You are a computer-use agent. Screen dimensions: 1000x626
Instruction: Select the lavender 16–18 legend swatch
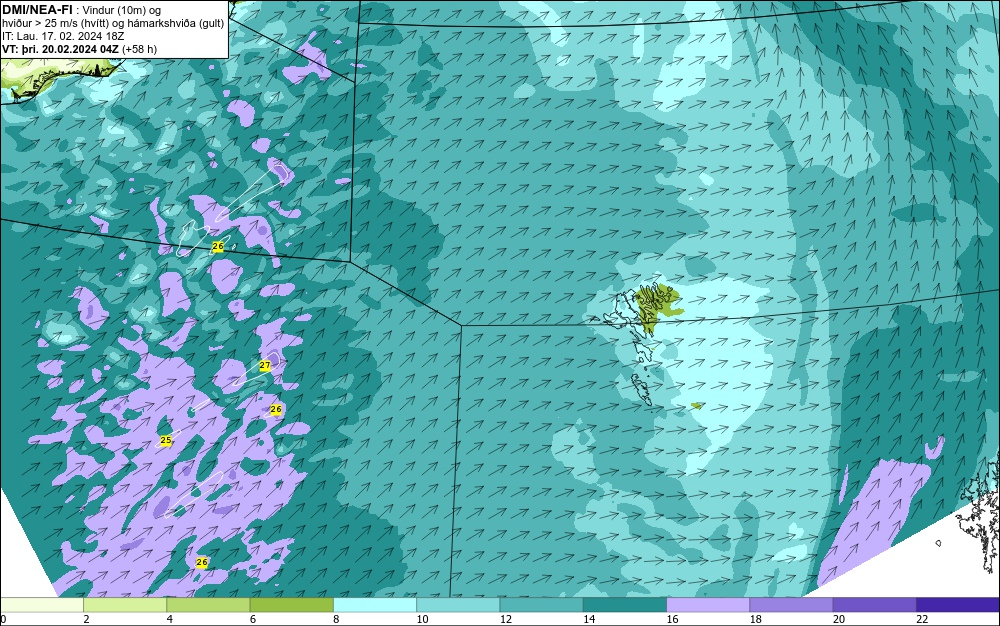(708, 605)
